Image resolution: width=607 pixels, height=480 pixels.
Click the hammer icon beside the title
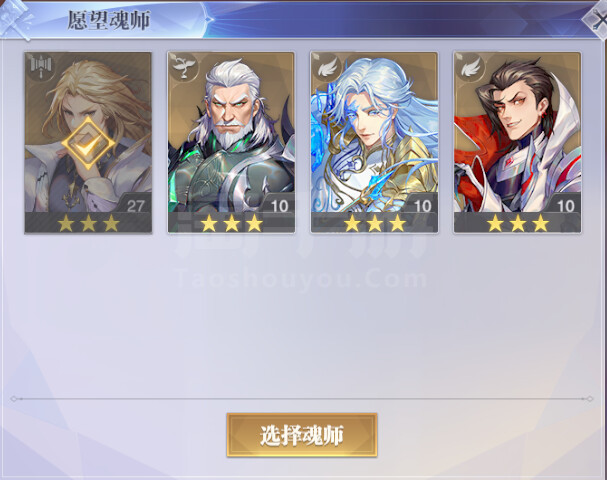(15, 19)
